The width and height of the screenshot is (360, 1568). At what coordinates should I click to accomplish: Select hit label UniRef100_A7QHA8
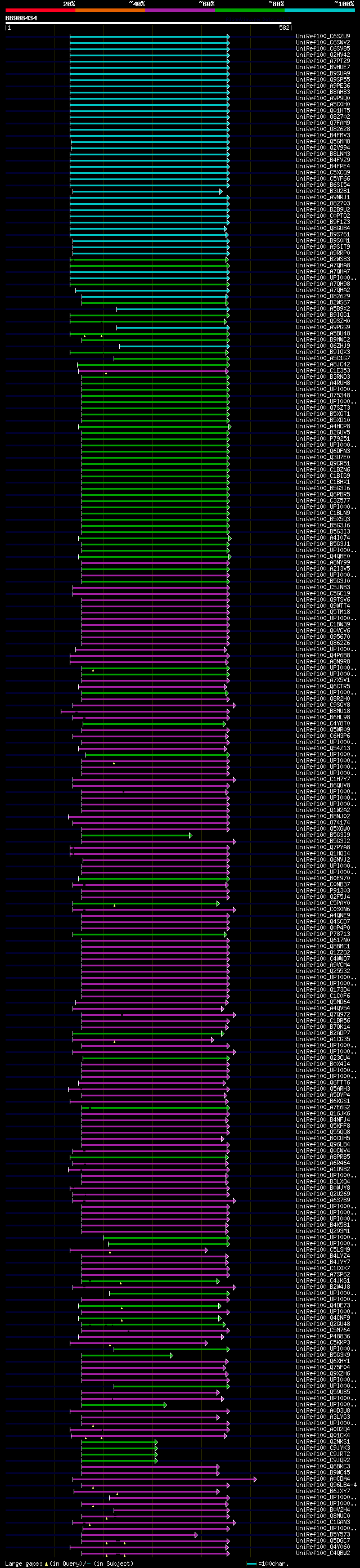(x=323, y=266)
